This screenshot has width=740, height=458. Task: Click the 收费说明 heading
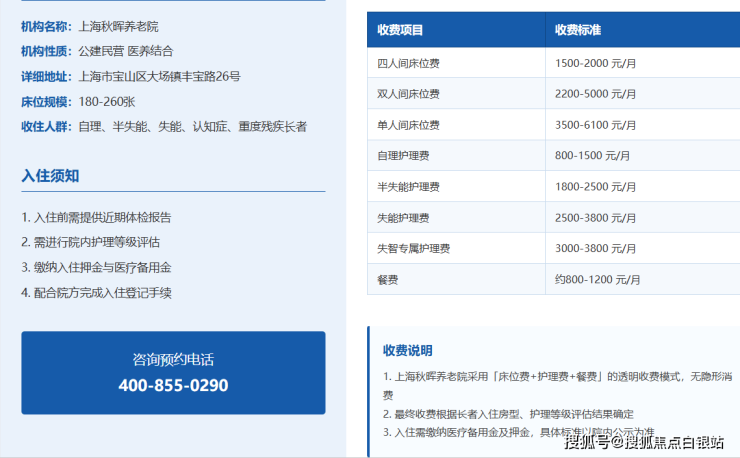click(407, 350)
